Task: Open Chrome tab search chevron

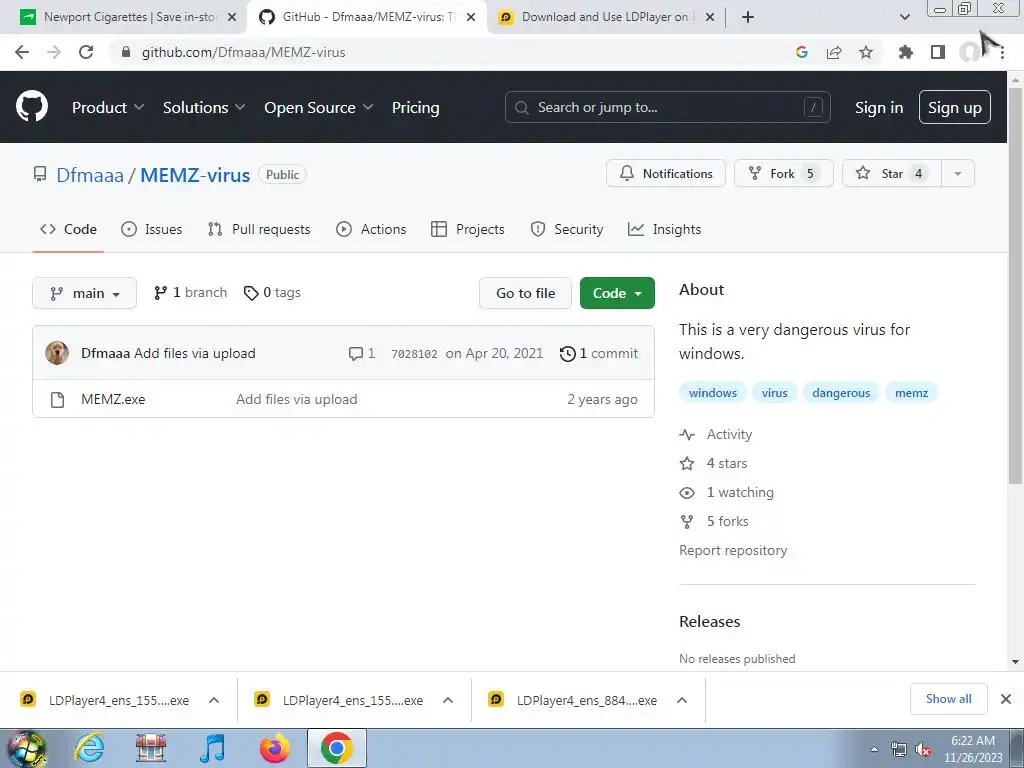Action: click(x=904, y=17)
